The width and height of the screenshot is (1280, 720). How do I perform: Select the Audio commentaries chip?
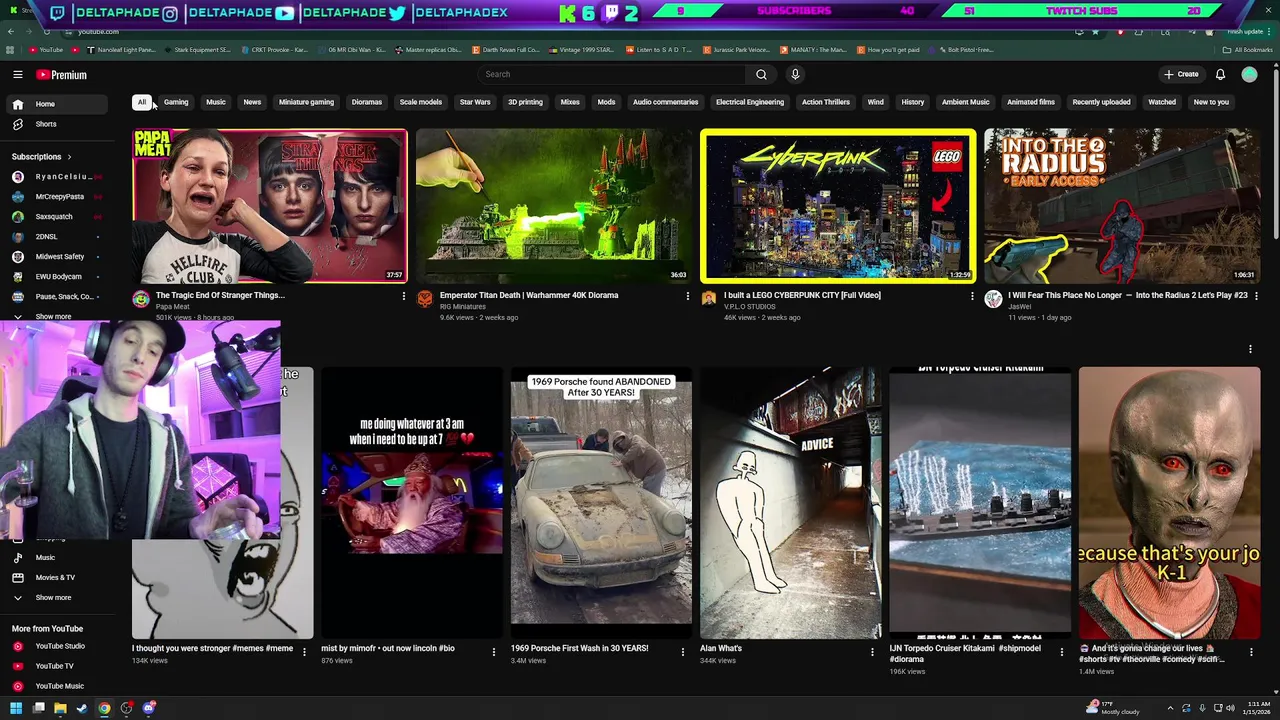click(665, 102)
